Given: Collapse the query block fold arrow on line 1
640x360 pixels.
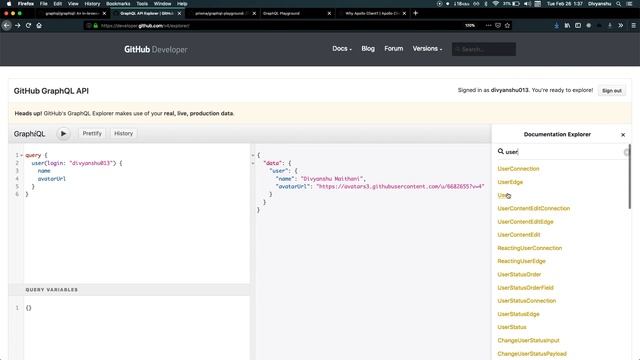Looking at the screenshot, I should 21,156.
